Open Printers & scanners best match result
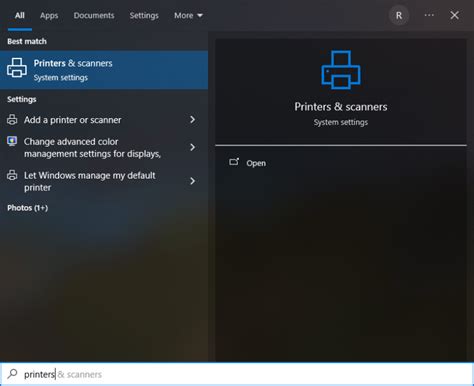The height and width of the screenshot is (386, 474). (x=104, y=70)
